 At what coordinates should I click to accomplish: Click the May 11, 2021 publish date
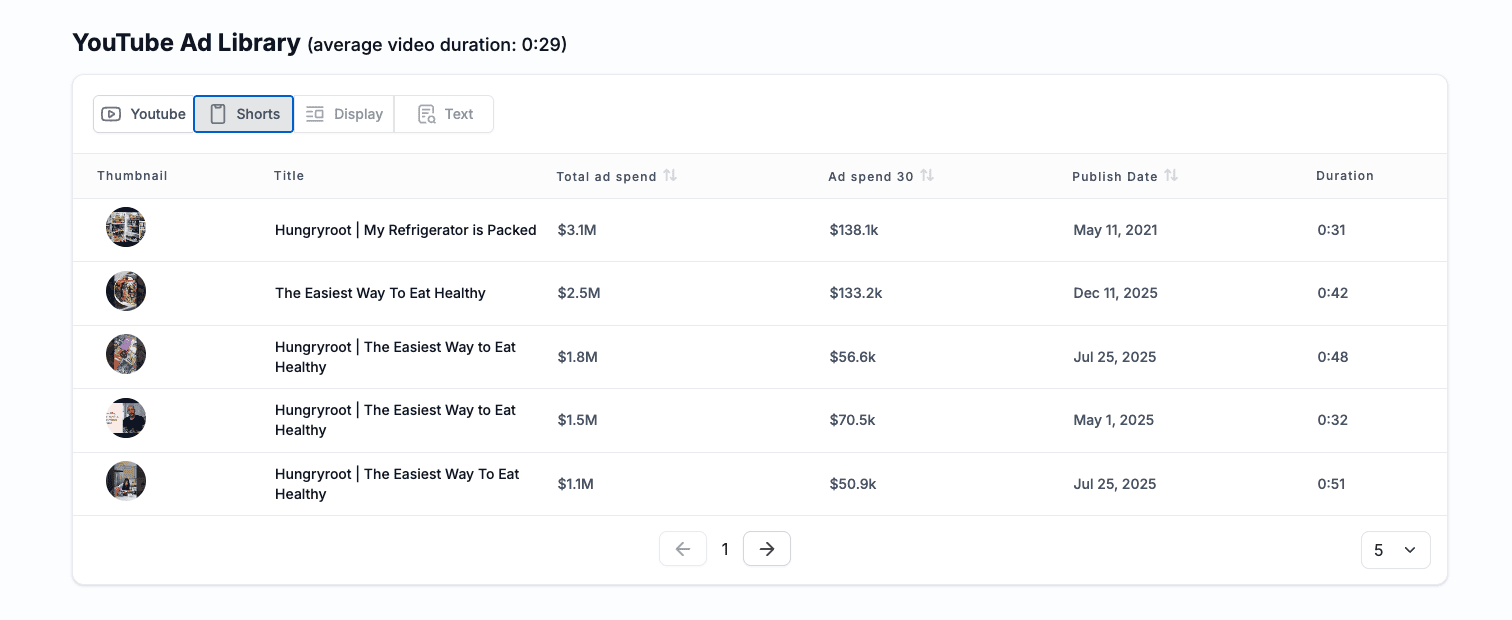(x=1115, y=230)
